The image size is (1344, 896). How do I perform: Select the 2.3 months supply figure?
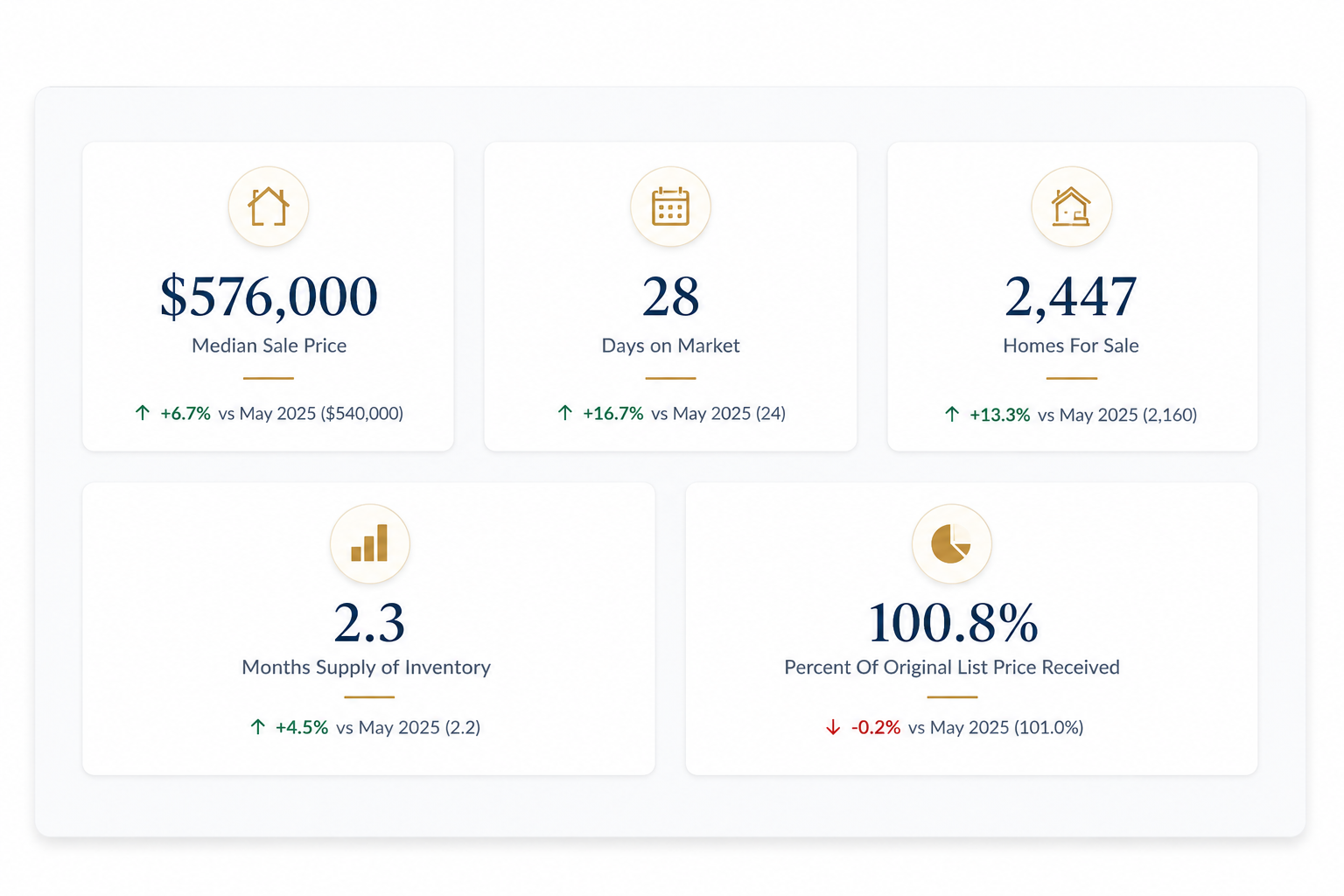click(x=369, y=623)
